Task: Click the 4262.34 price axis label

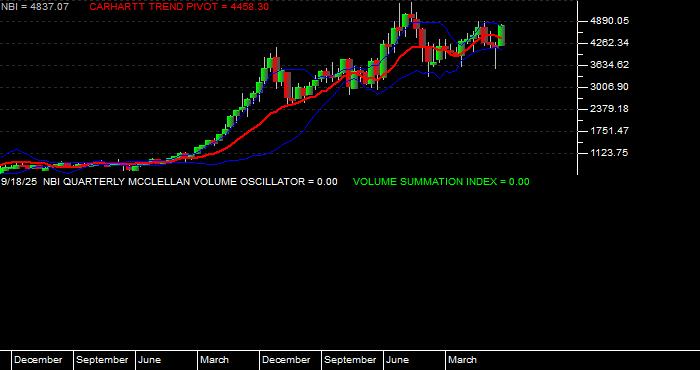Action: (609, 43)
